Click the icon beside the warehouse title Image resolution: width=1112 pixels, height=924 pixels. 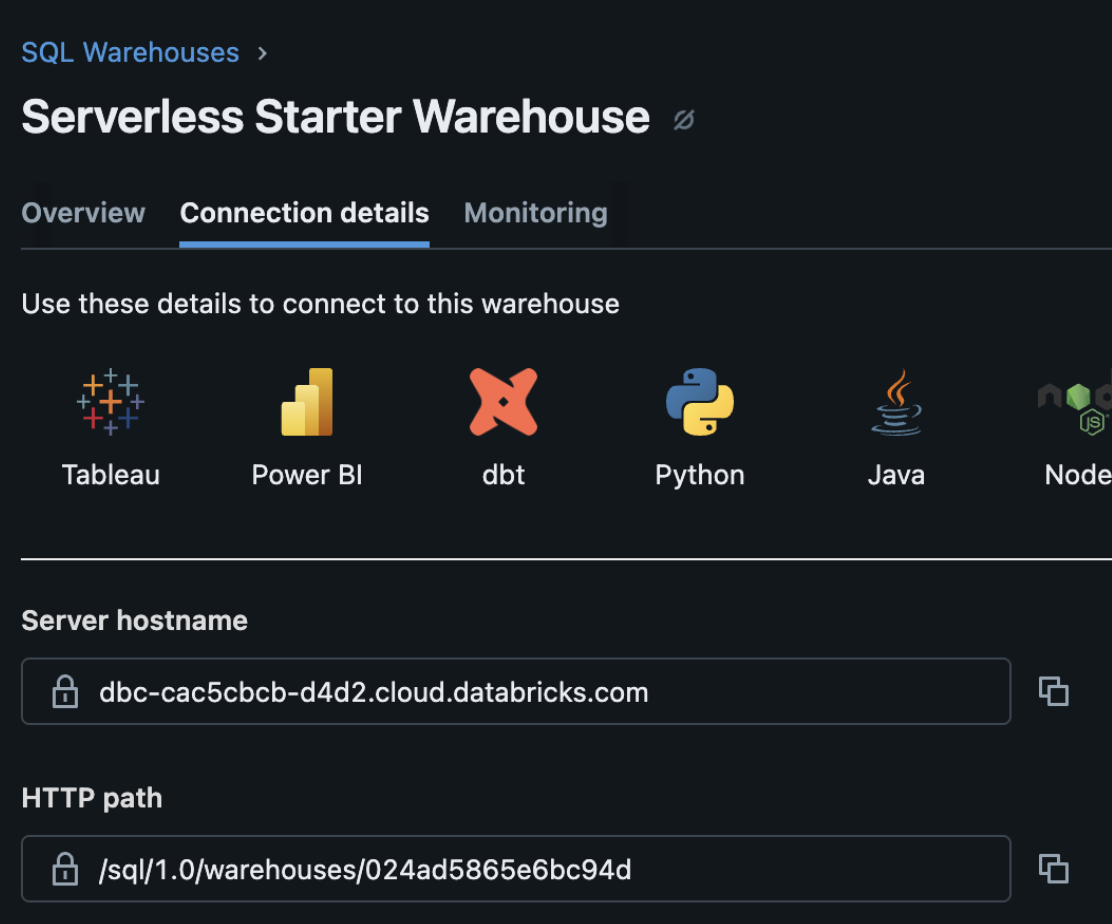click(684, 120)
